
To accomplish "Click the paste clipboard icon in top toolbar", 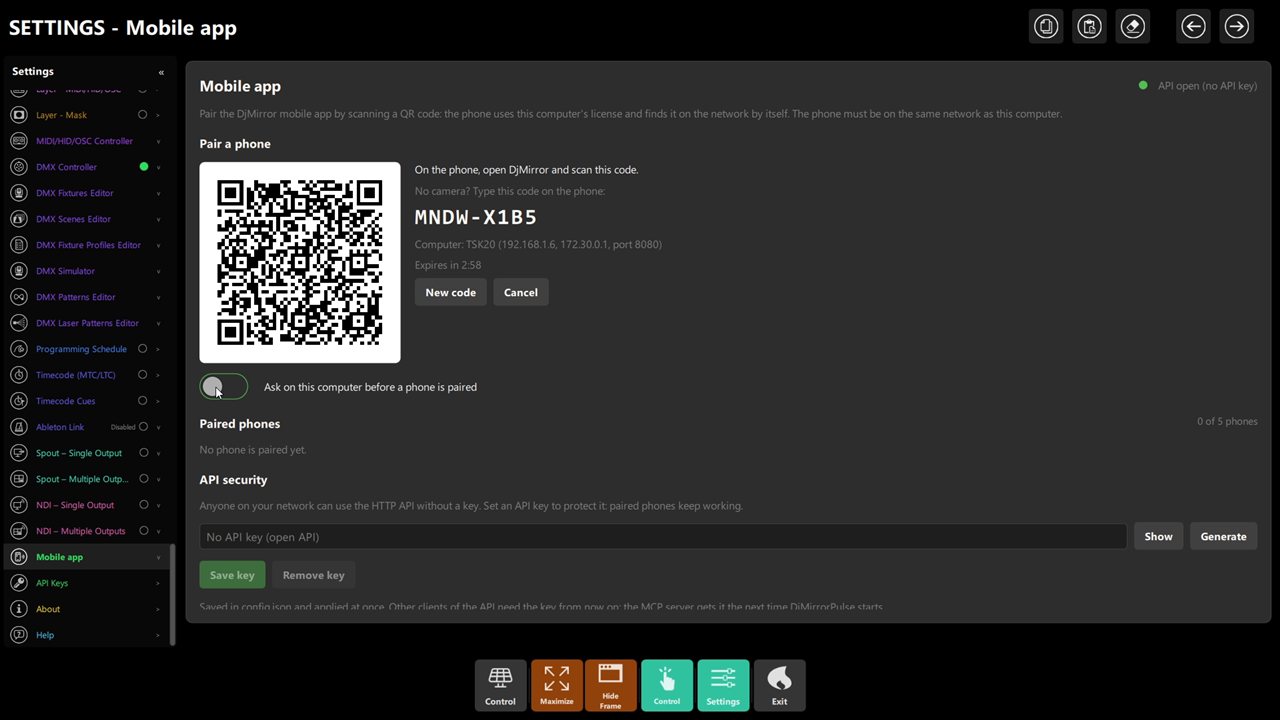I will click(x=1089, y=27).
